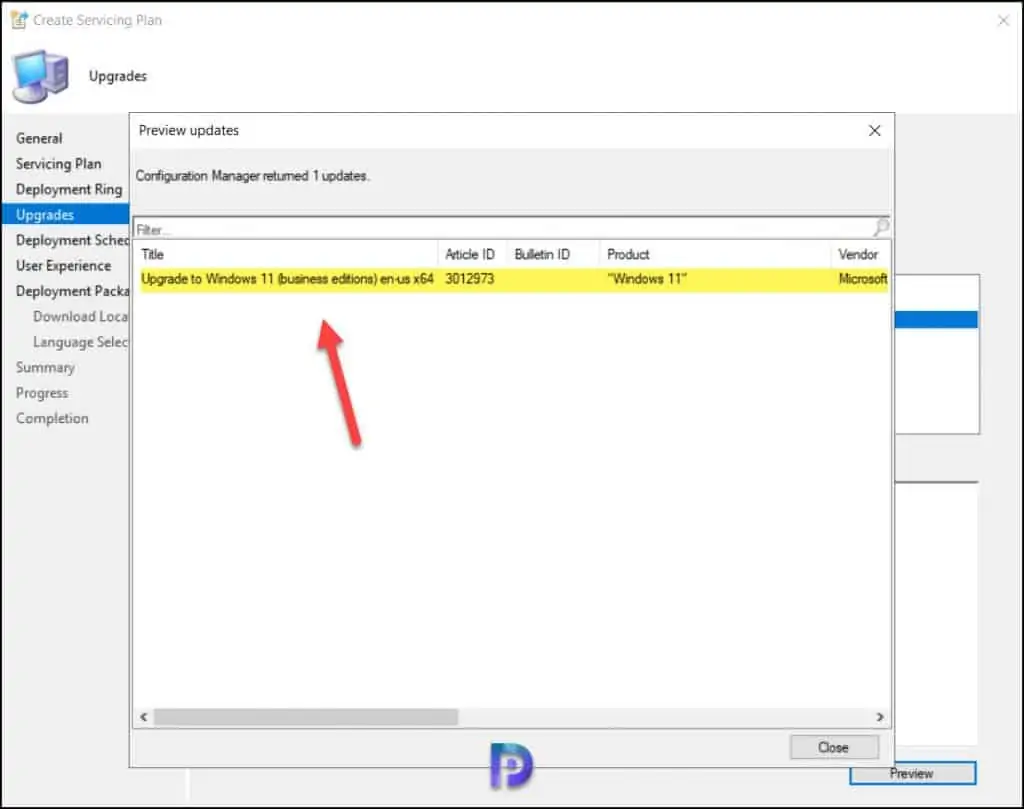Viewport: 1024px width, 809px height.
Task: Click the Create Servicing Plan title bar icon
Action: (x=19, y=20)
